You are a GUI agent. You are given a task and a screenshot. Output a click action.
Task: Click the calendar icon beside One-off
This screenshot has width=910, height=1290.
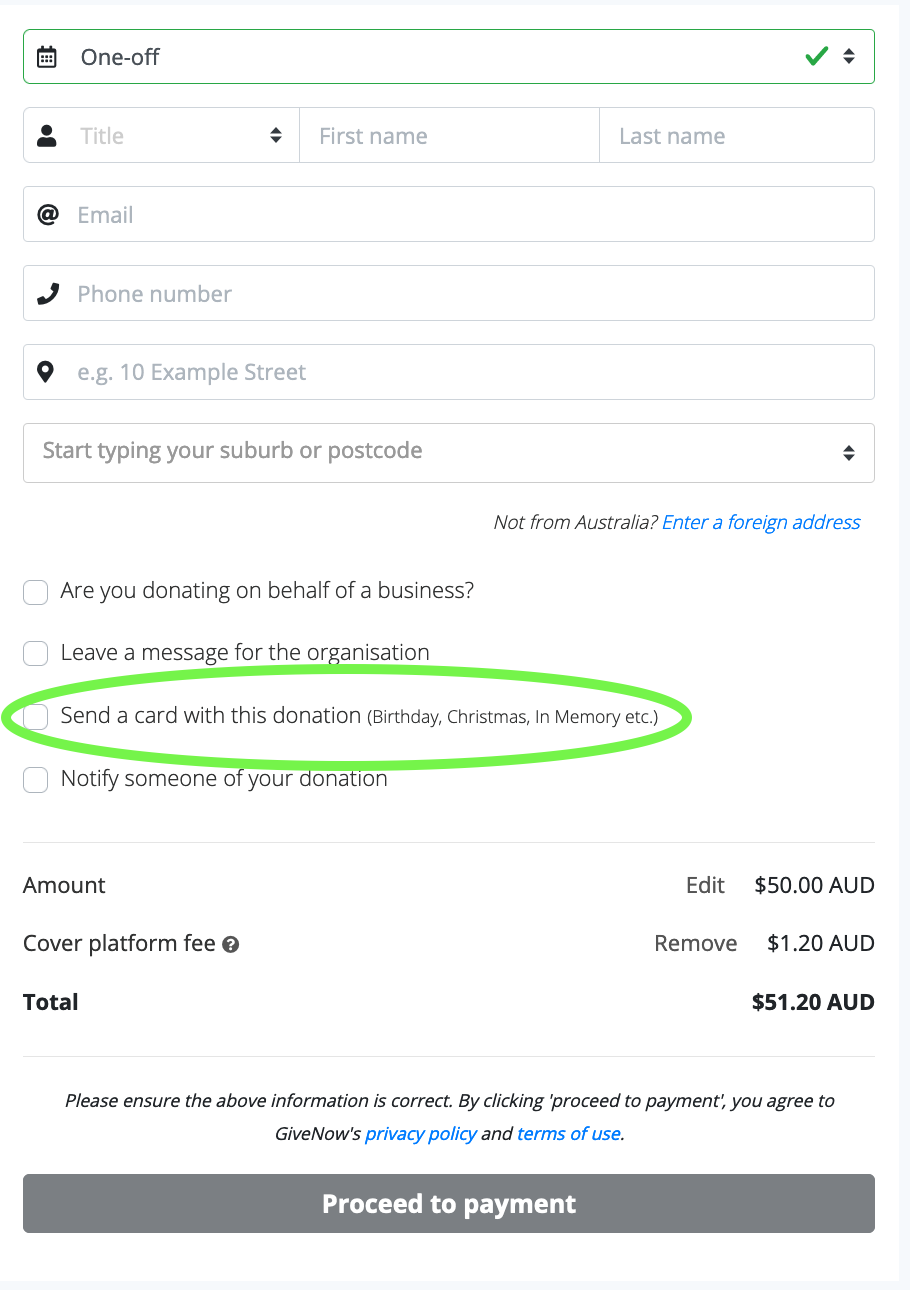47,57
